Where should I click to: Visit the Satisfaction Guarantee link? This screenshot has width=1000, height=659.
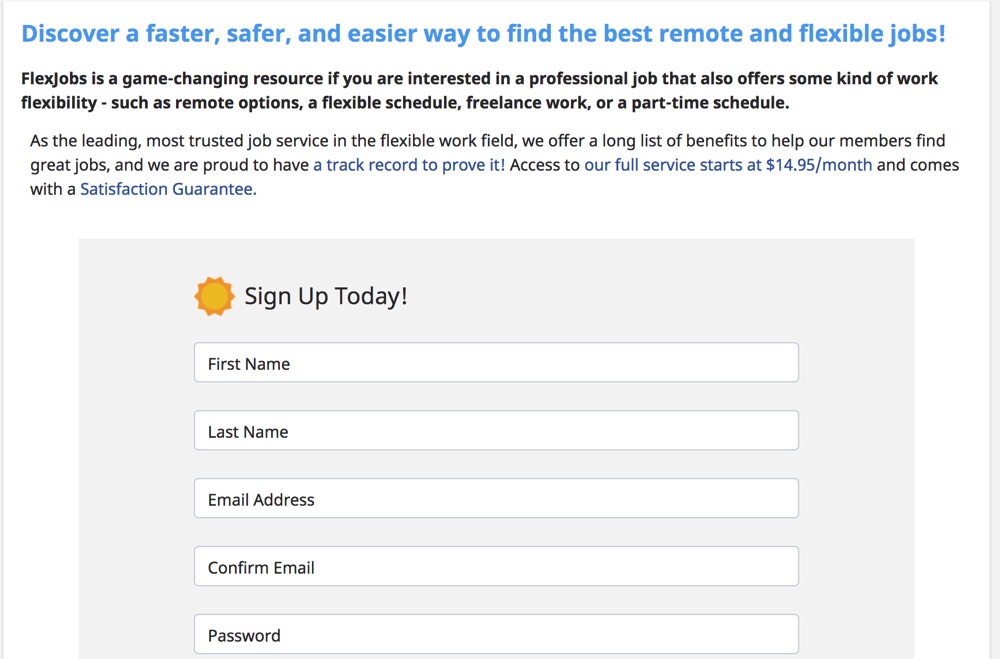(x=168, y=189)
